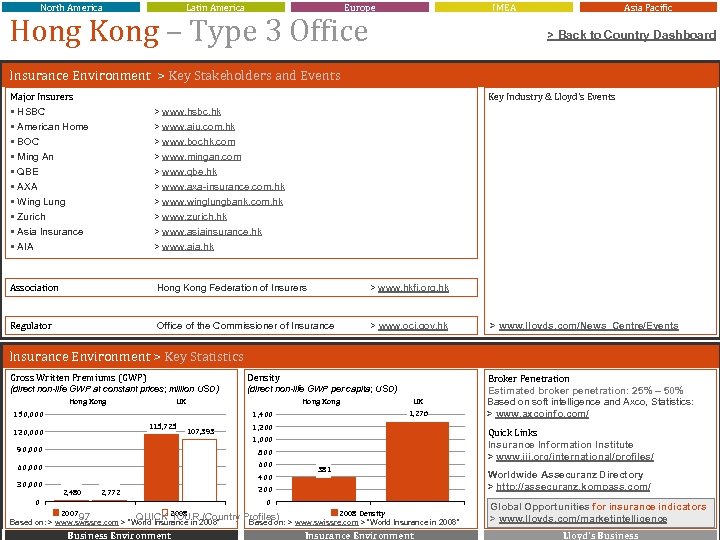The image size is (720, 540).
Task: Go to Lloyd's Business section
Action: (601, 535)
